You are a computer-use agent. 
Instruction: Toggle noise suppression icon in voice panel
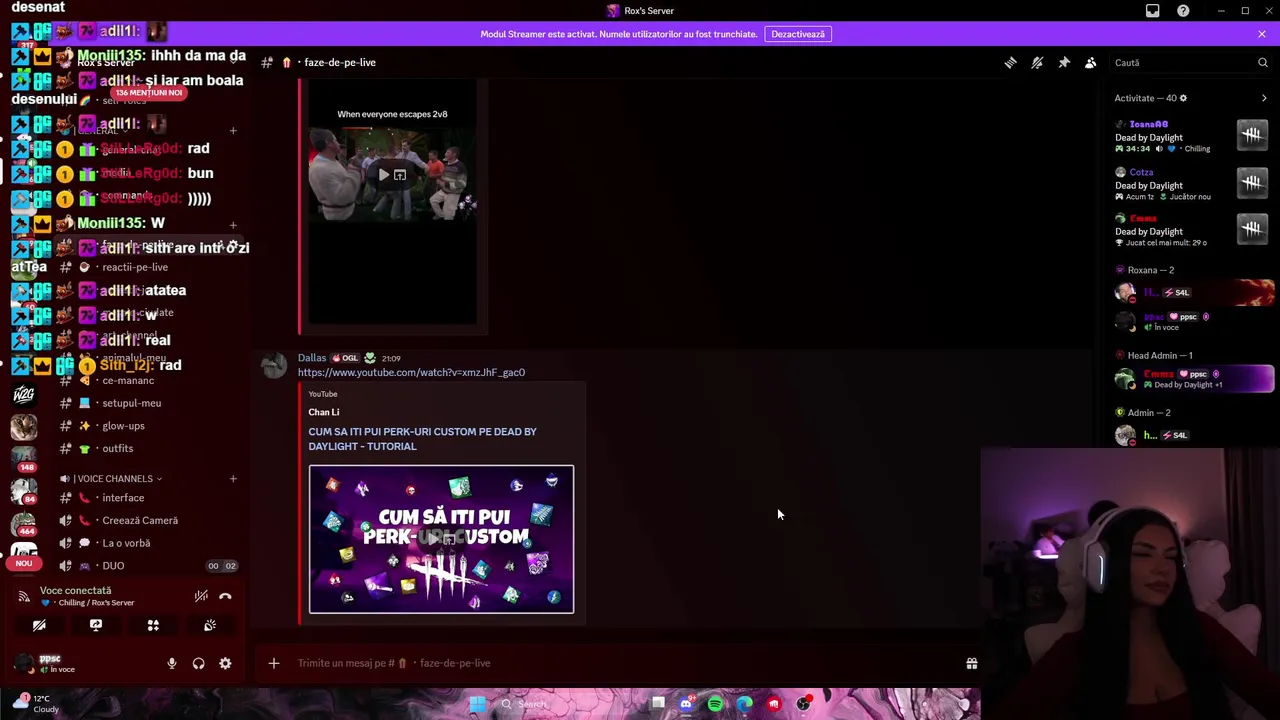point(201,596)
